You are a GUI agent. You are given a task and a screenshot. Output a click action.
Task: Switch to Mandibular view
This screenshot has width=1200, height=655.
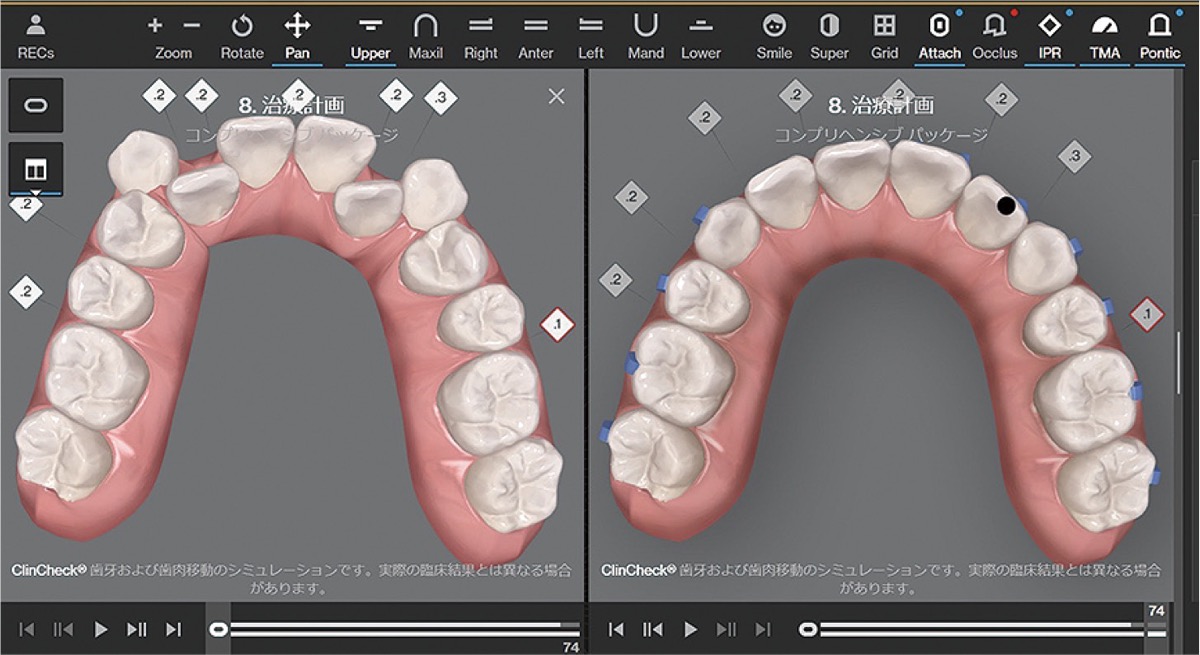pyautogui.click(x=646, y=35)
